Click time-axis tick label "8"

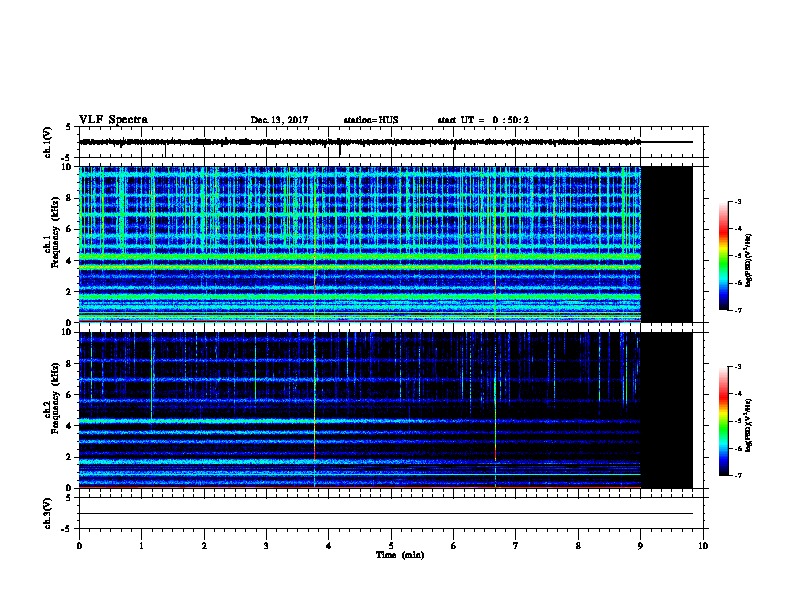578,546
